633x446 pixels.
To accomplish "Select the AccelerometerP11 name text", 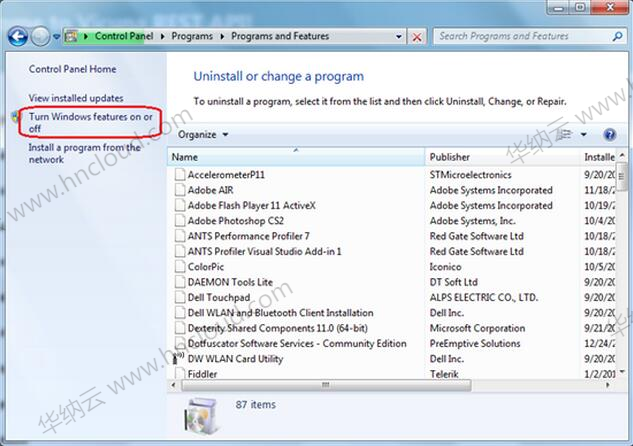I will [226, 175].
